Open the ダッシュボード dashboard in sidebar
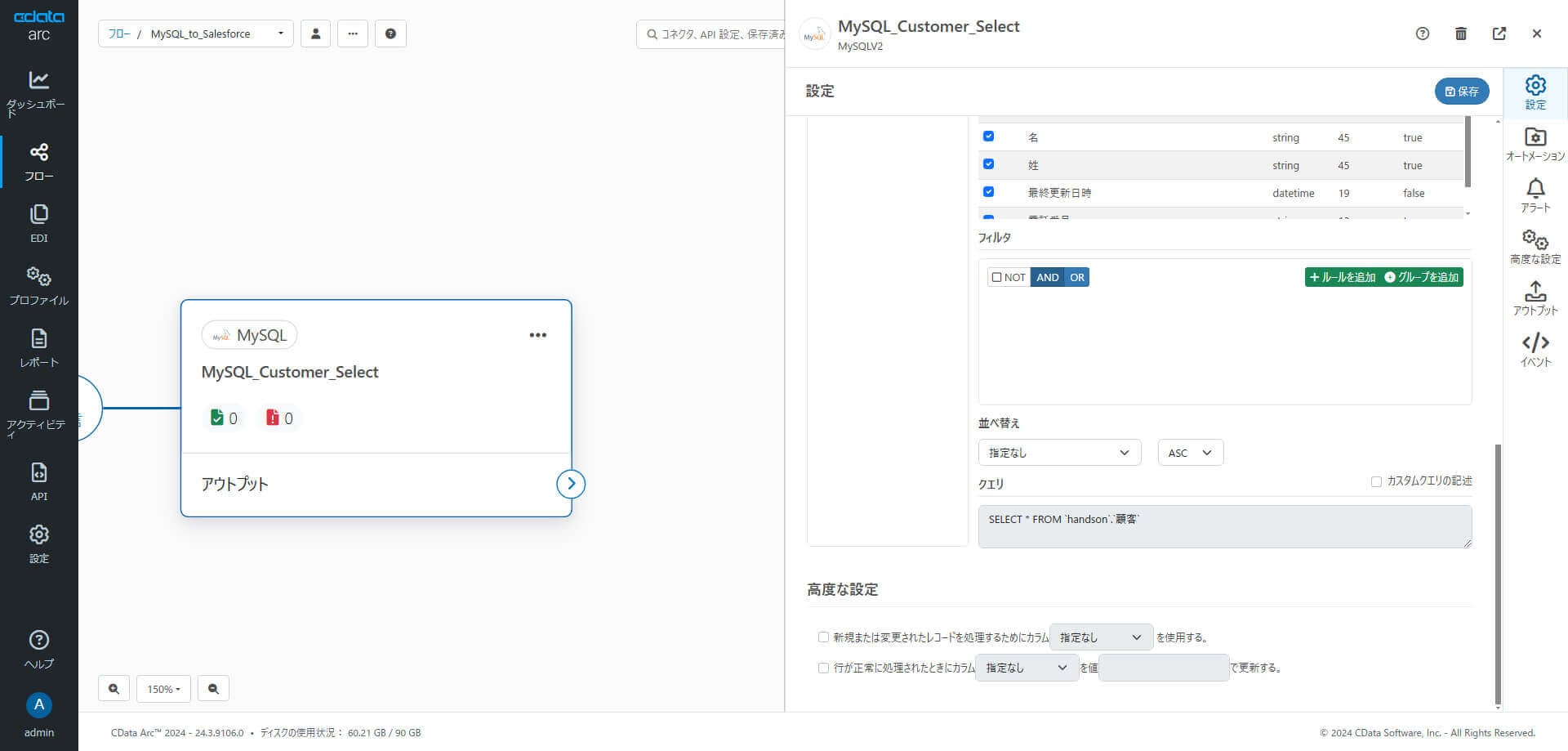Screen dimensions: 1568x751 click(38, 93)
